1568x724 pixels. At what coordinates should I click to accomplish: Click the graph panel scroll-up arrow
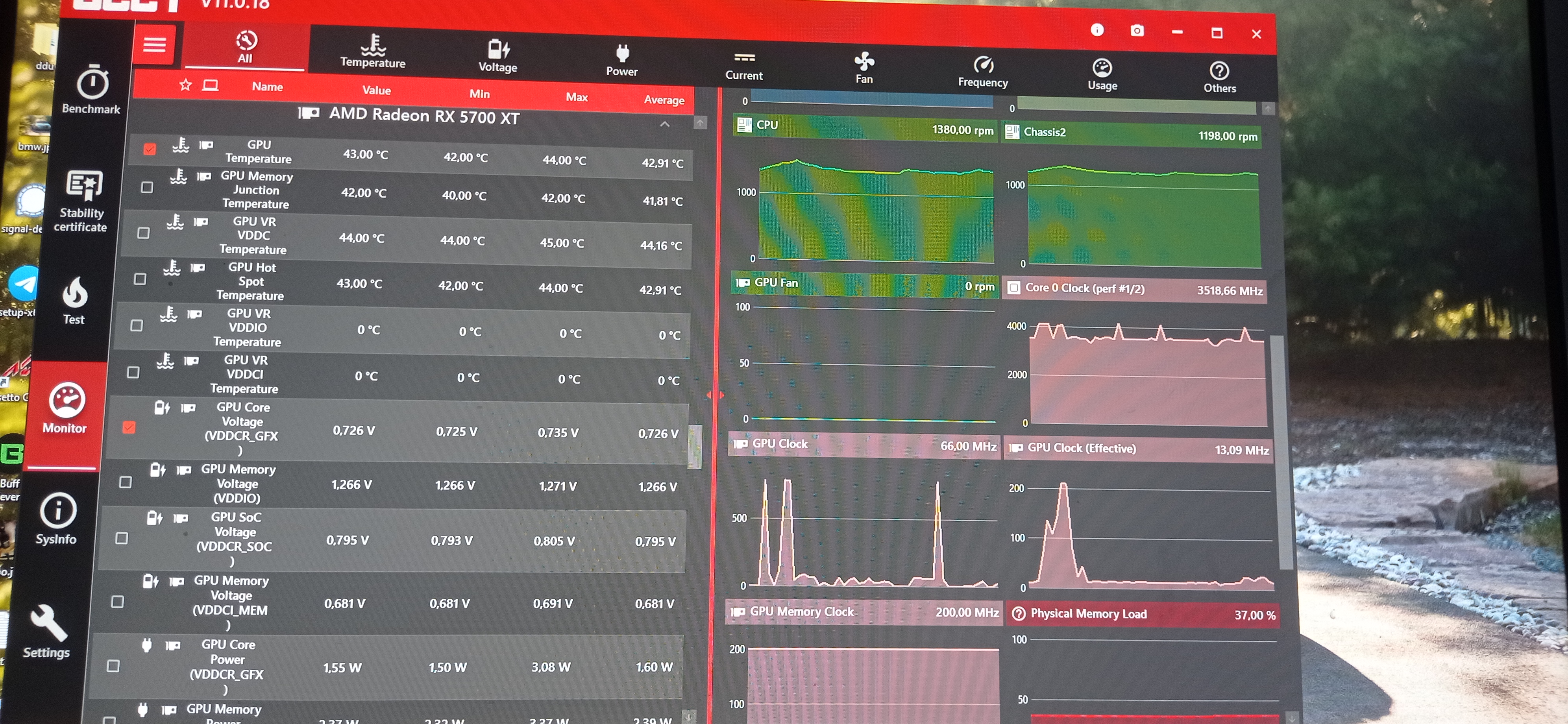click(x=1268, y=109)
